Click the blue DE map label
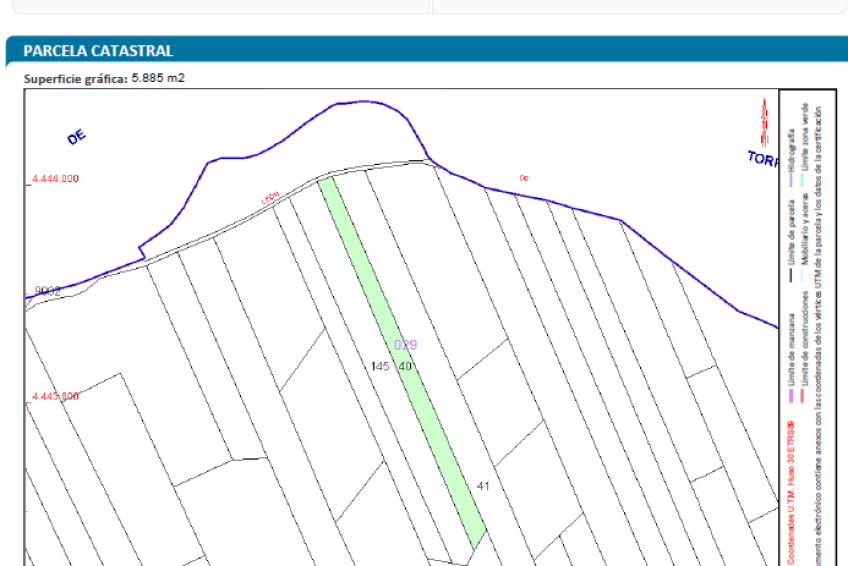The image size is (848, 566). click(x=76, y=138)
